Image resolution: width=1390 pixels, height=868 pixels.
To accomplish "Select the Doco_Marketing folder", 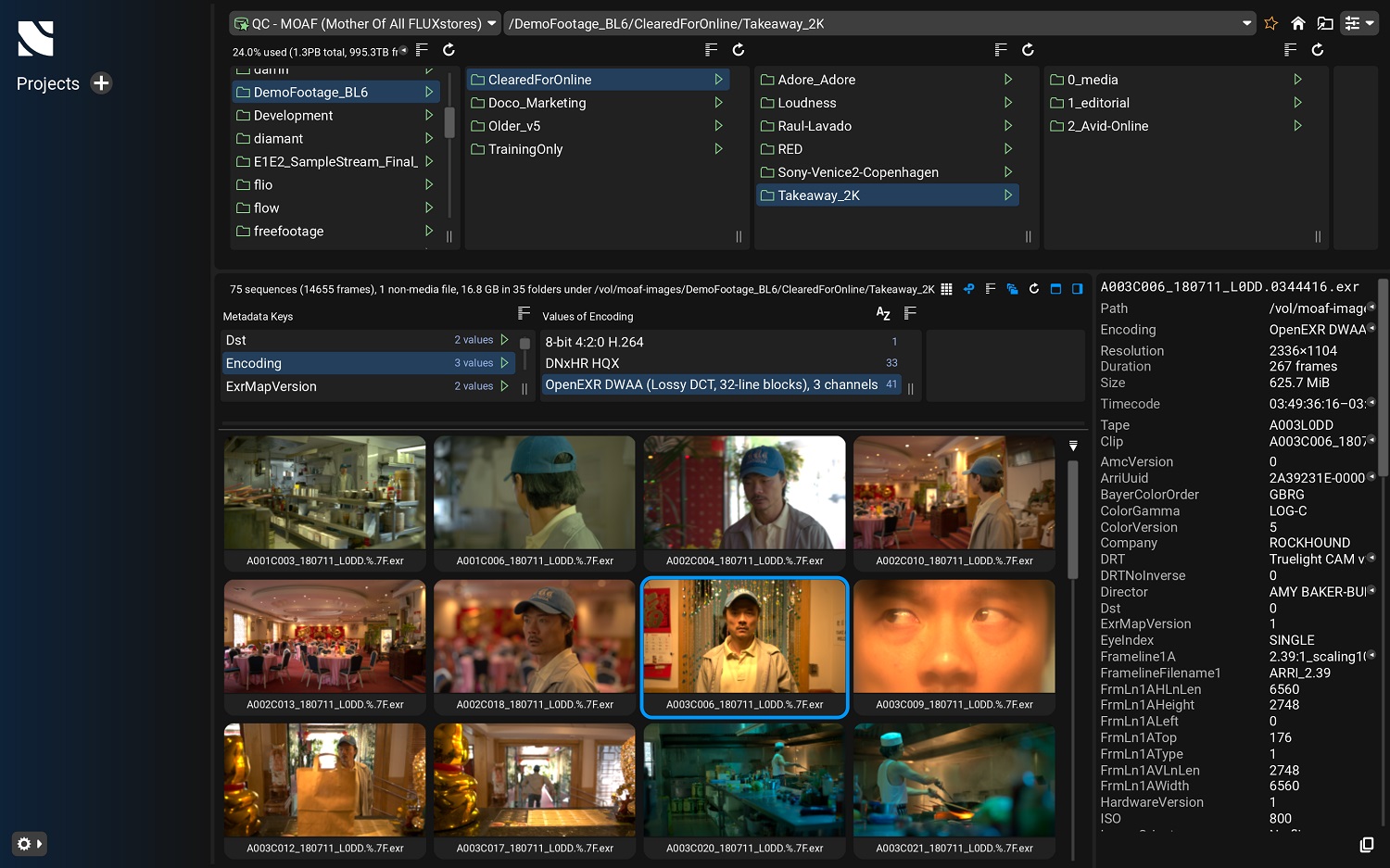I will (x=598, y=103).
